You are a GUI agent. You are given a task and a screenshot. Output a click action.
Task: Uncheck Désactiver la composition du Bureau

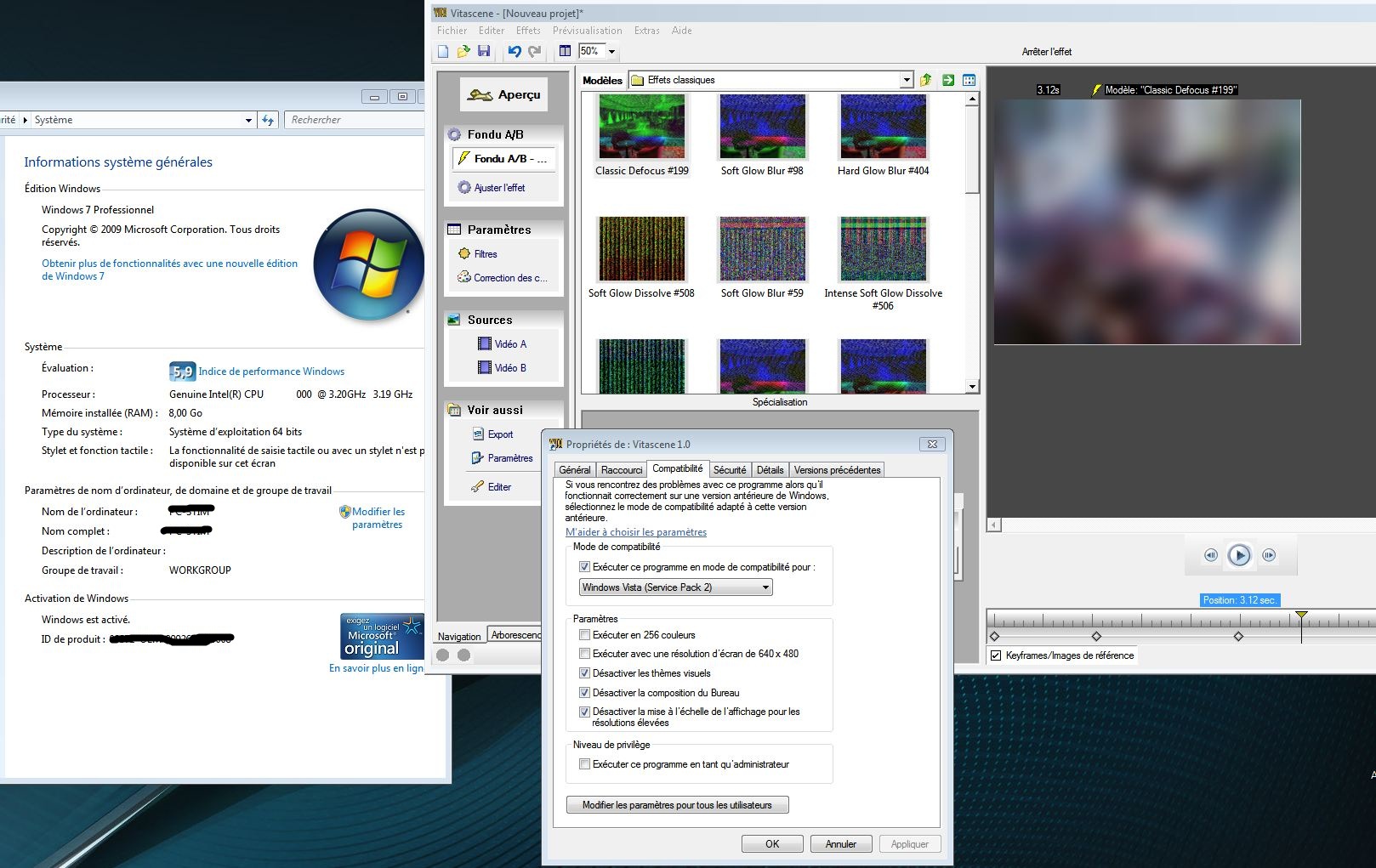tap(584, 693)
